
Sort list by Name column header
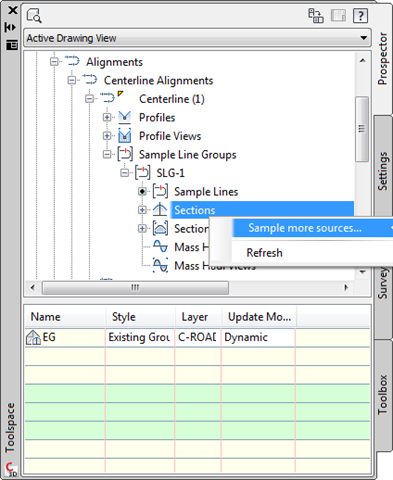66,317
